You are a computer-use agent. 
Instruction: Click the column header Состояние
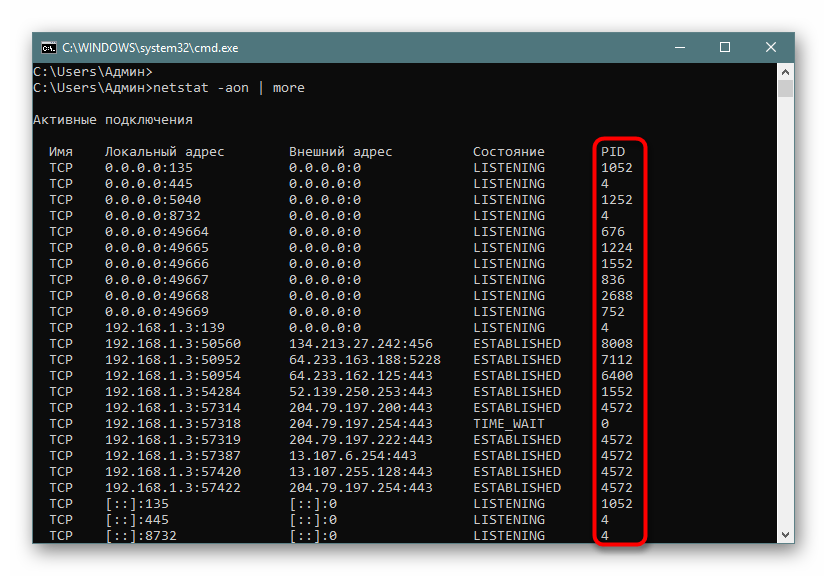508,152
